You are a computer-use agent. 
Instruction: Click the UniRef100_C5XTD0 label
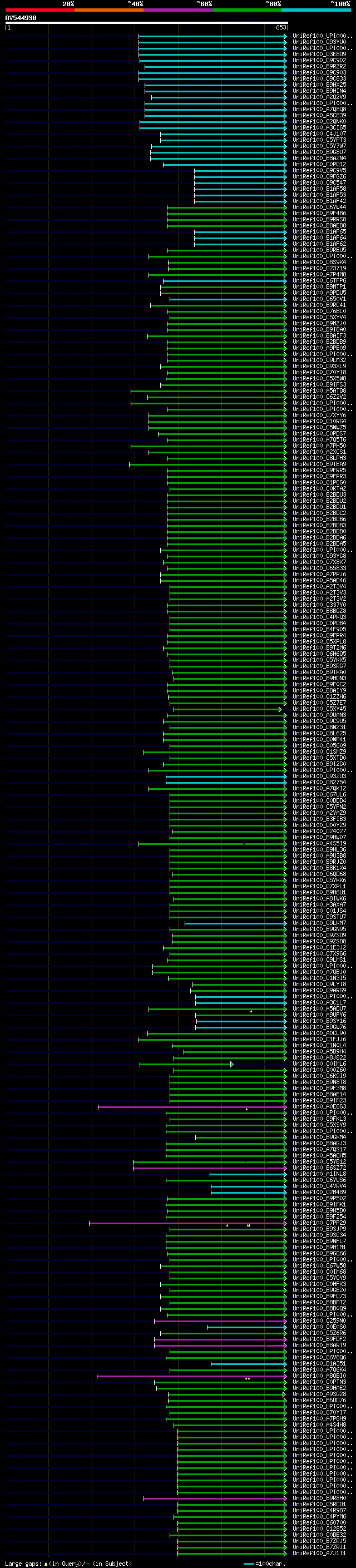[319, 758]
